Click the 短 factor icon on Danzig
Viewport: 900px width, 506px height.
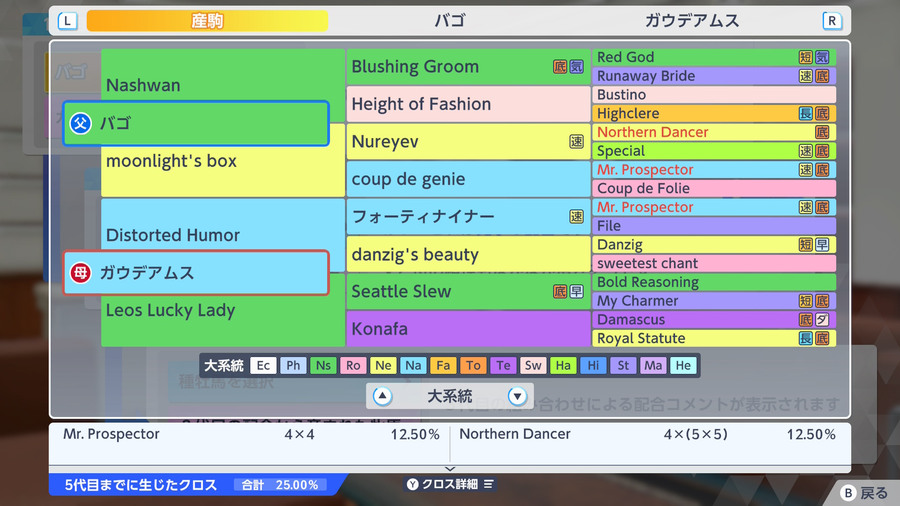[x=806, y=244]
